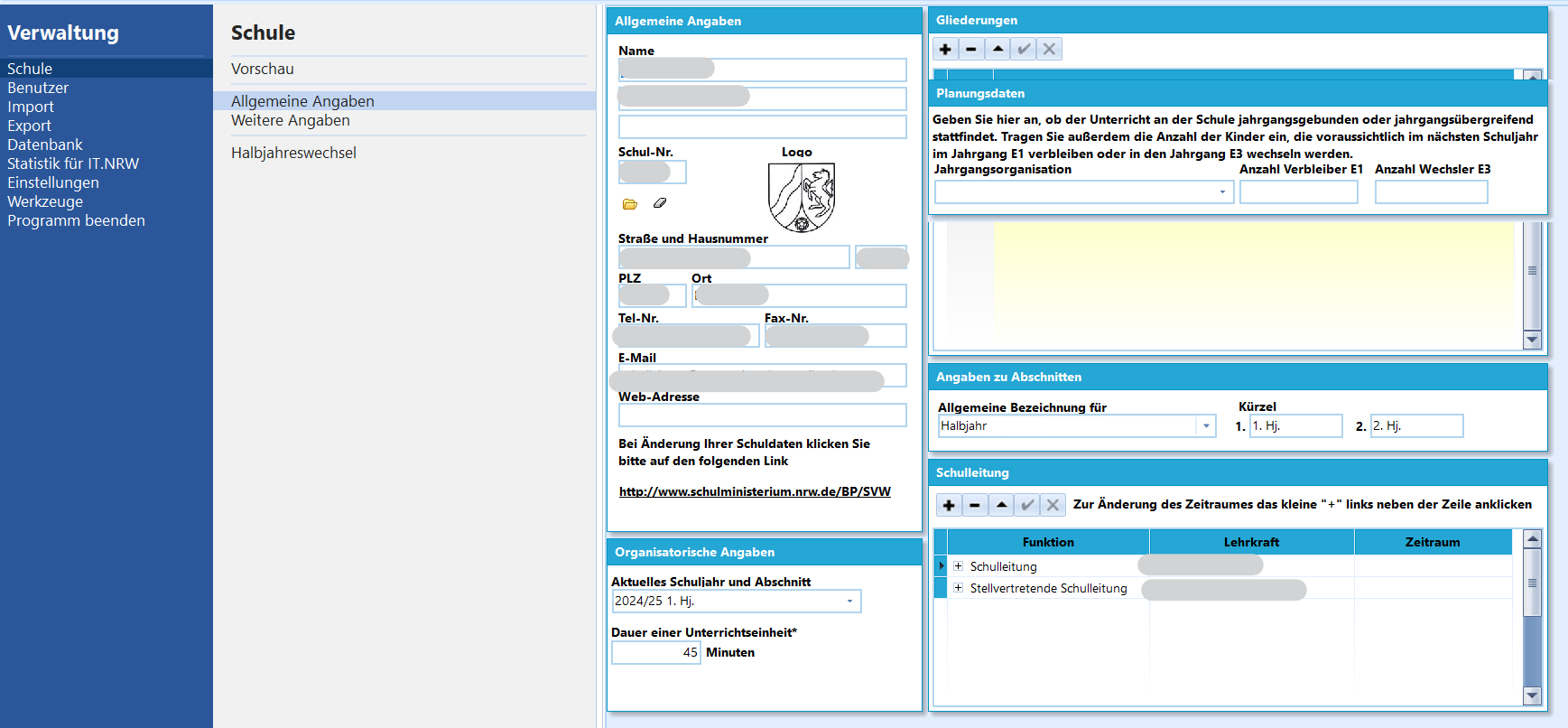Remove Gliederungen entry with minus icon
The image size is (1568, 728).
pyautogui.click(x=971, y=49)
